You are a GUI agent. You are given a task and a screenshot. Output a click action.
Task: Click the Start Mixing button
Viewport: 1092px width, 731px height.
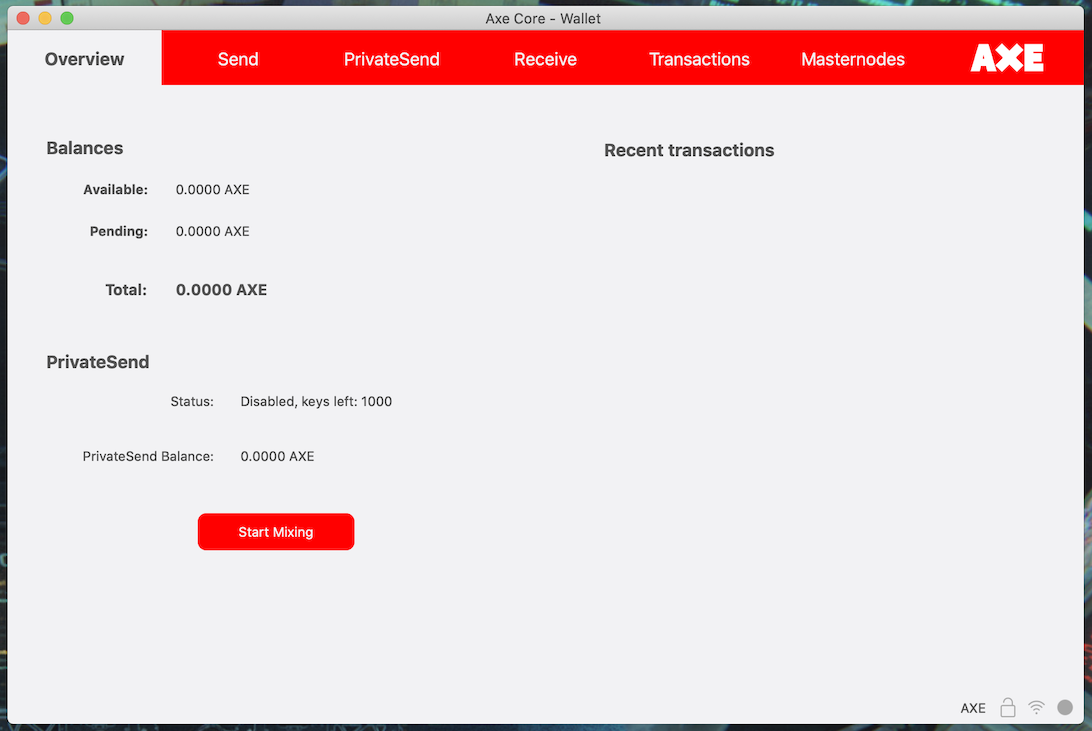276,532
